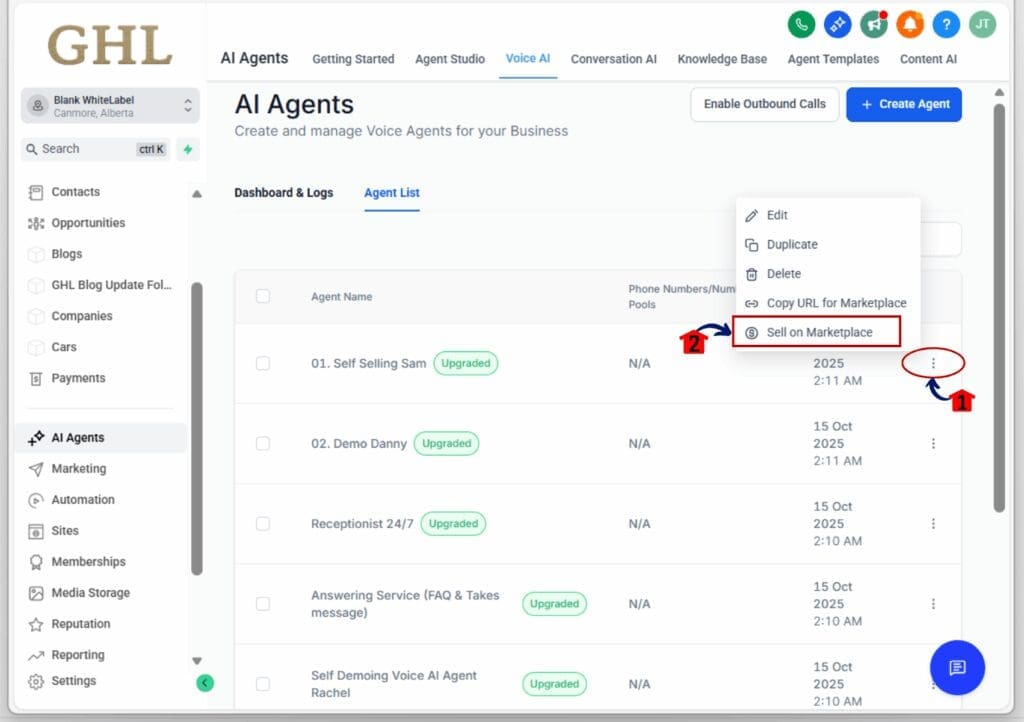The height and width of the screenshot is (722, 1024).
Task: Click the green lightning quick actions icon
Action: tap(188, 149)
